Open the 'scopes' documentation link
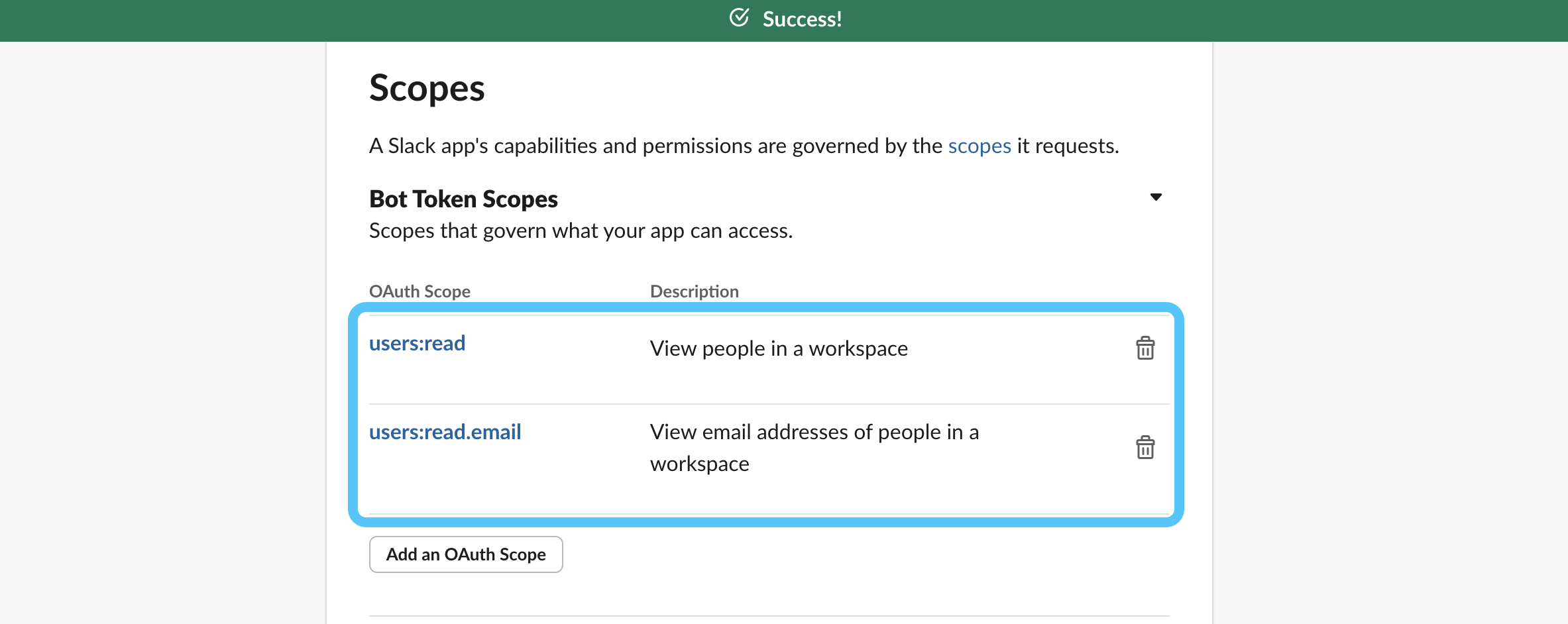The width and height of the screenshot is (1568, 624). point(979,146)
